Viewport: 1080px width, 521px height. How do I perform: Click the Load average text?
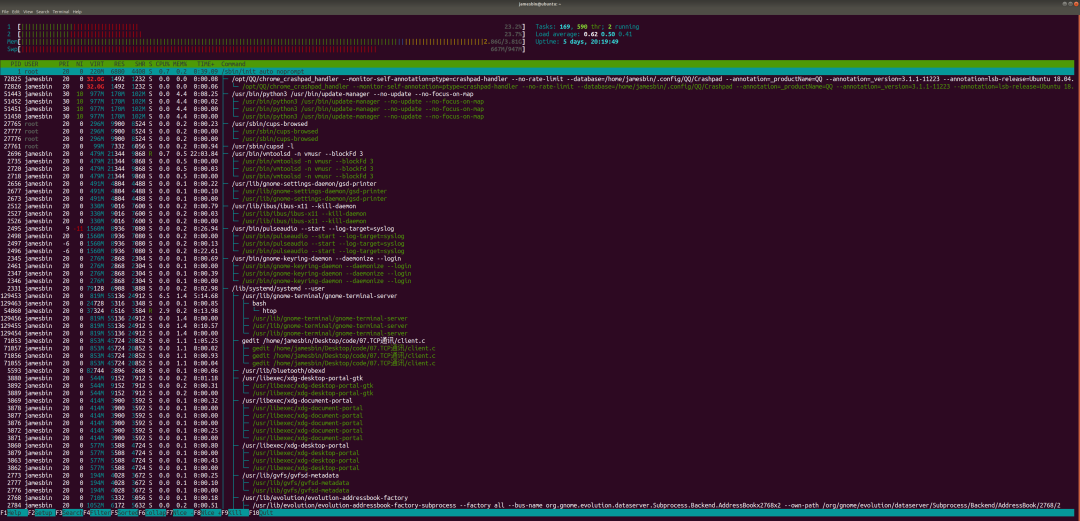point(583,34)
